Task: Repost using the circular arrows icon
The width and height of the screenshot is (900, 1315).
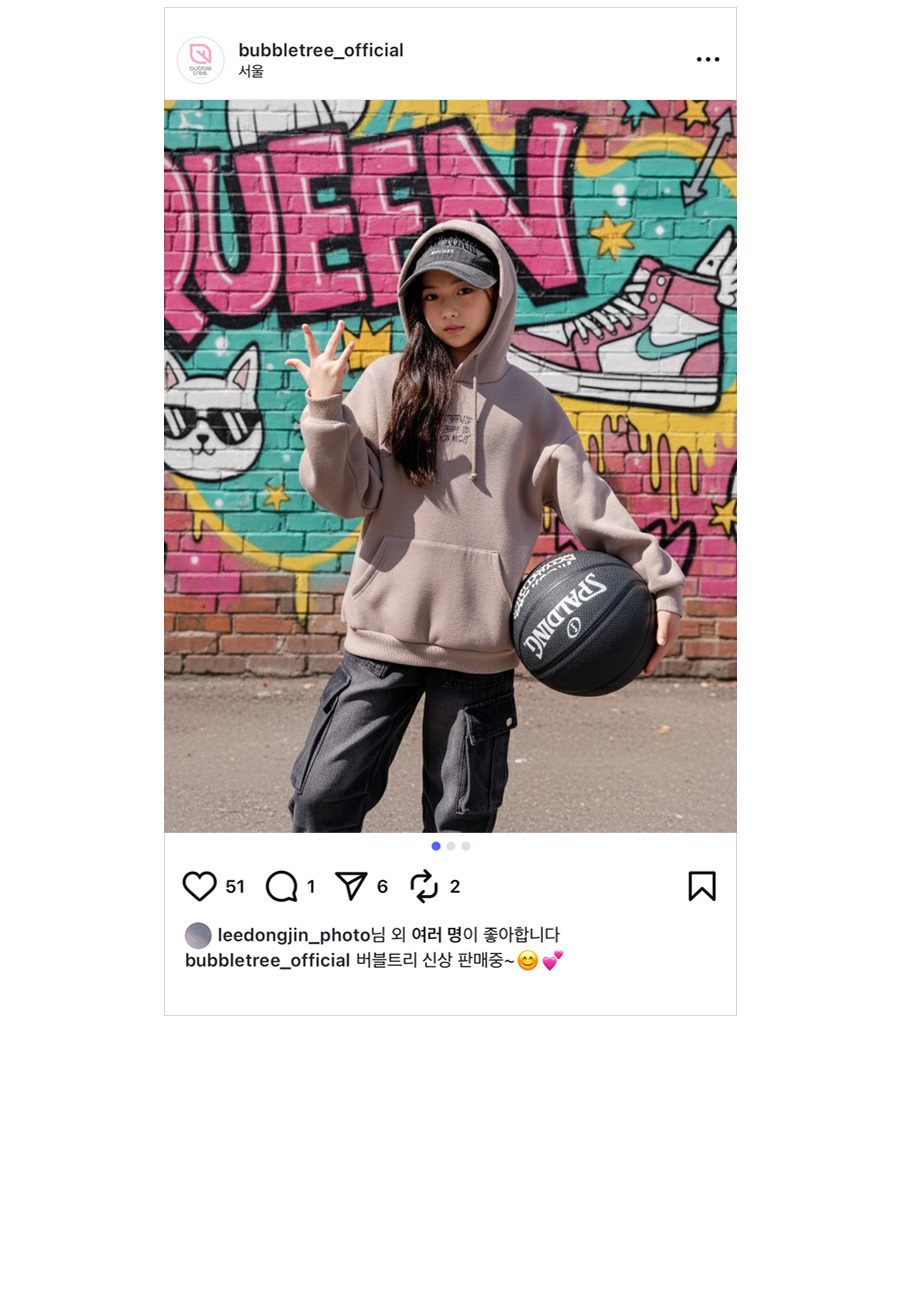Action: pos(424,886)
